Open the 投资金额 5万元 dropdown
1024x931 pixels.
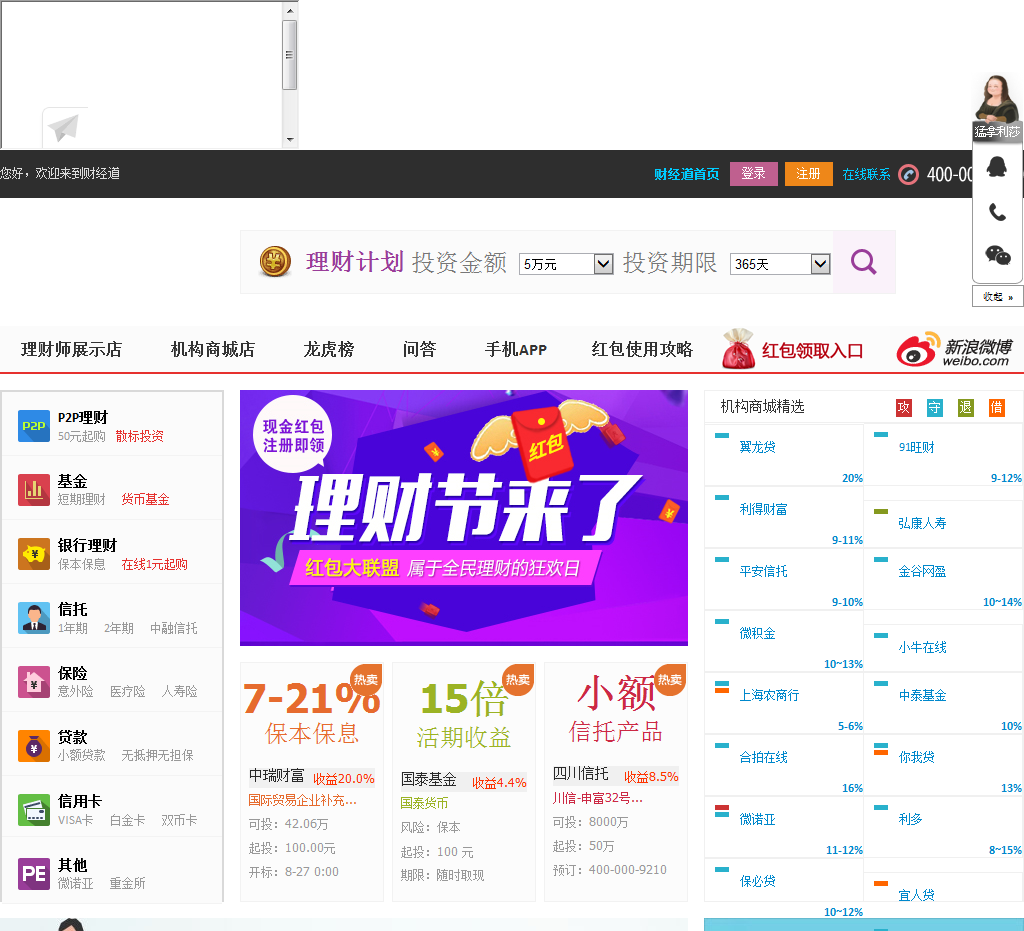point(566,264)
